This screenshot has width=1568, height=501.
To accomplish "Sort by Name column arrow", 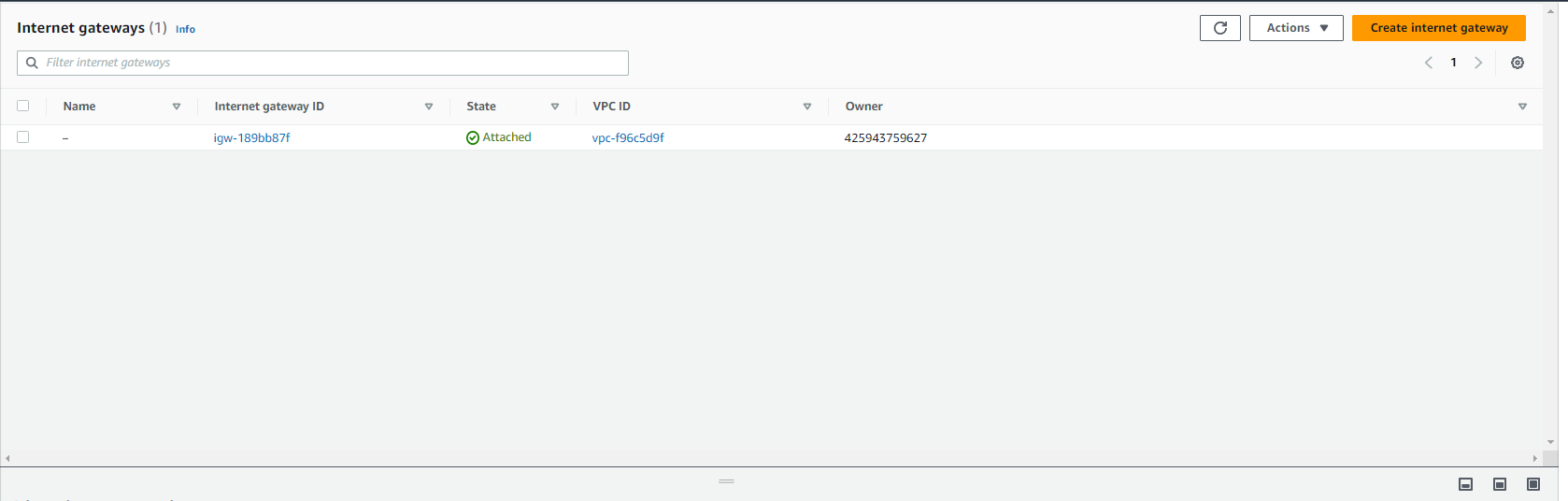I will coord(176,107).
